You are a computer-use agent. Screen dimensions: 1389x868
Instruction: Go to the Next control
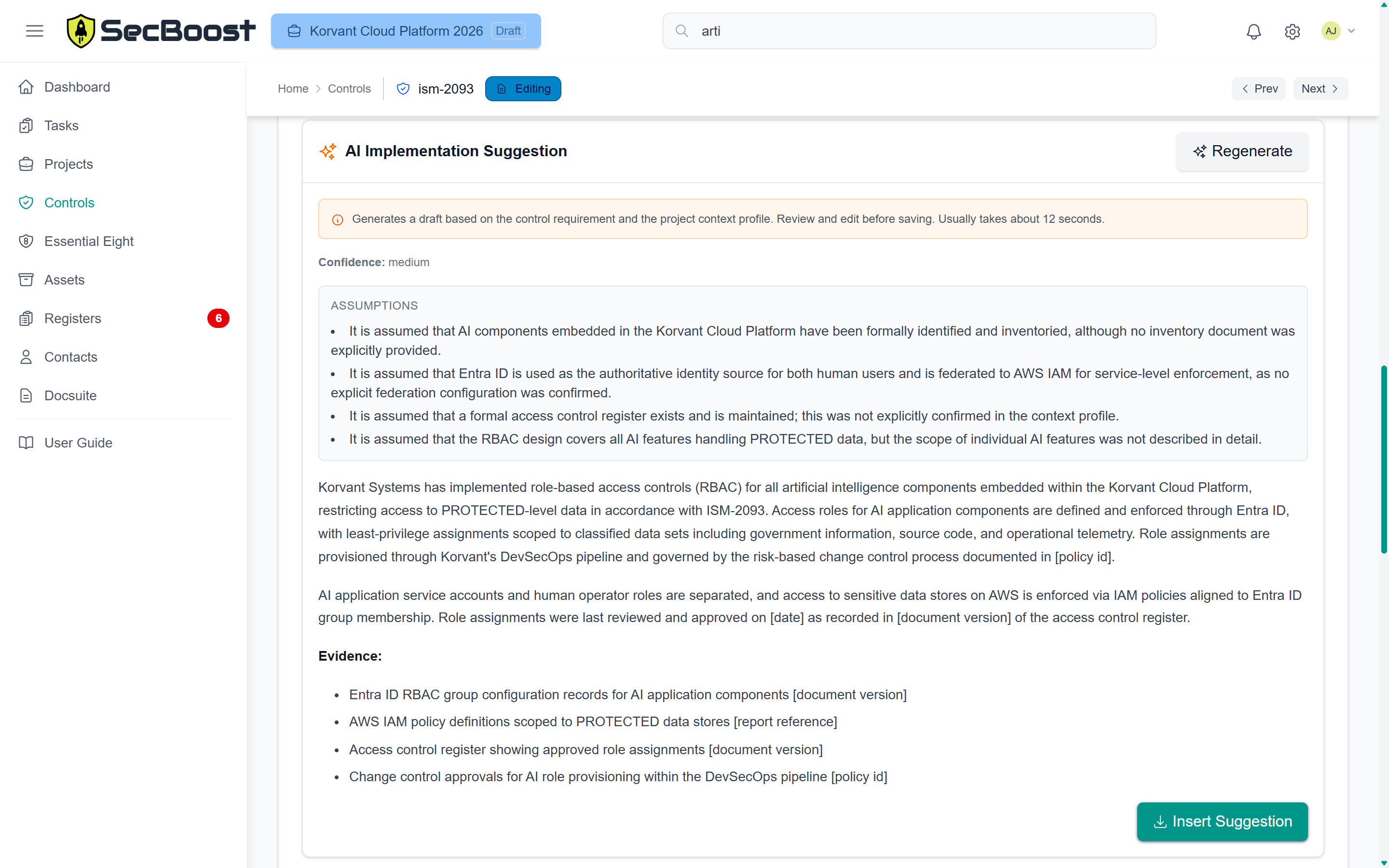[x=1320, y=89]
